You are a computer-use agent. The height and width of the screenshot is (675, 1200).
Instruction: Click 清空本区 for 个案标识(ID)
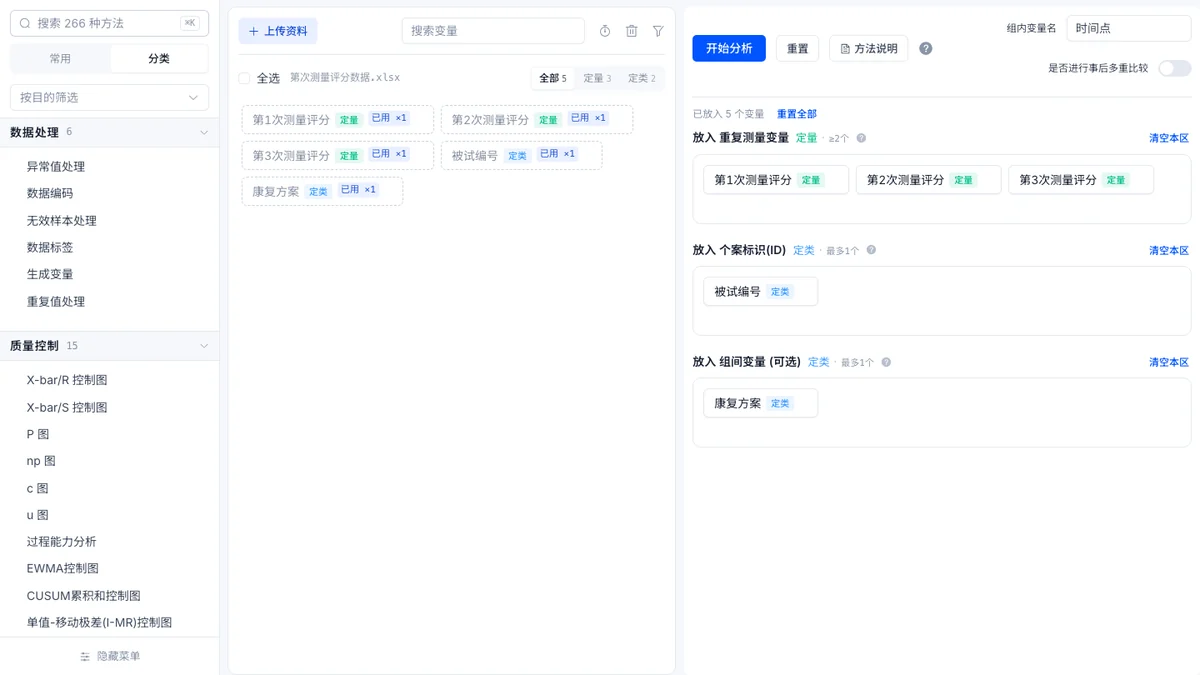click(x=1169, y=250)
